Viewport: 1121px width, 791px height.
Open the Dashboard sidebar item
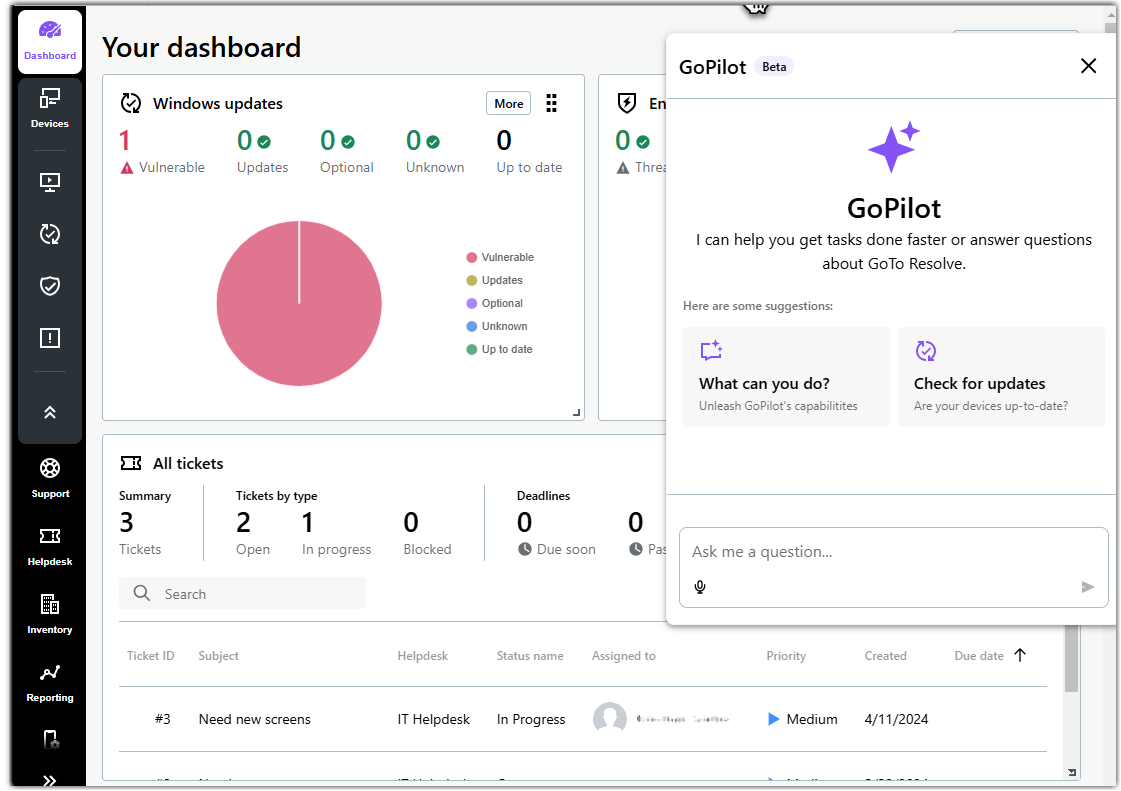coord(50,41)
